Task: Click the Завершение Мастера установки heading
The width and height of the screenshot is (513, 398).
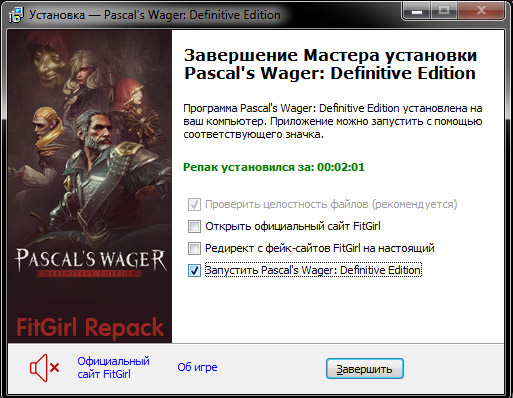Action: pos(330,64)
